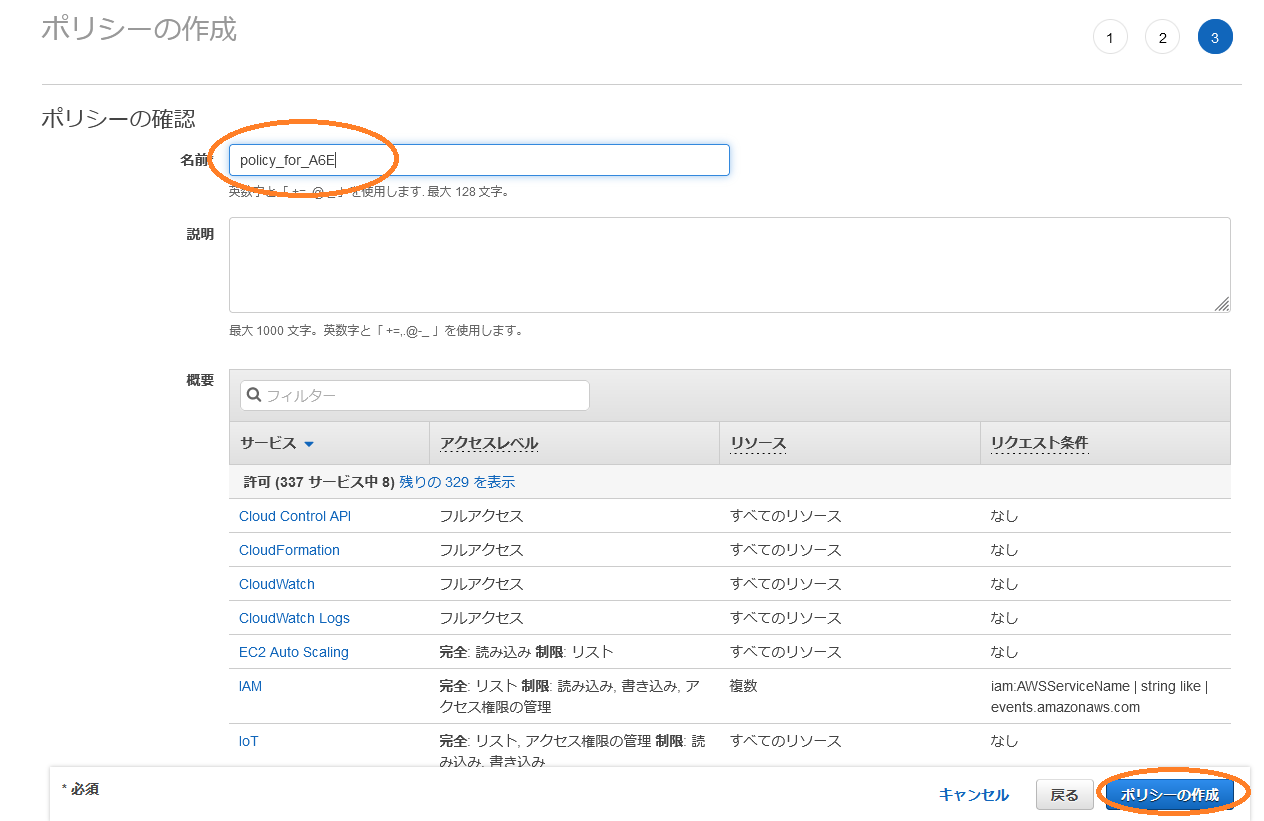
Task: Open the CloudWatch service link
Action: (x=276, y=584)
